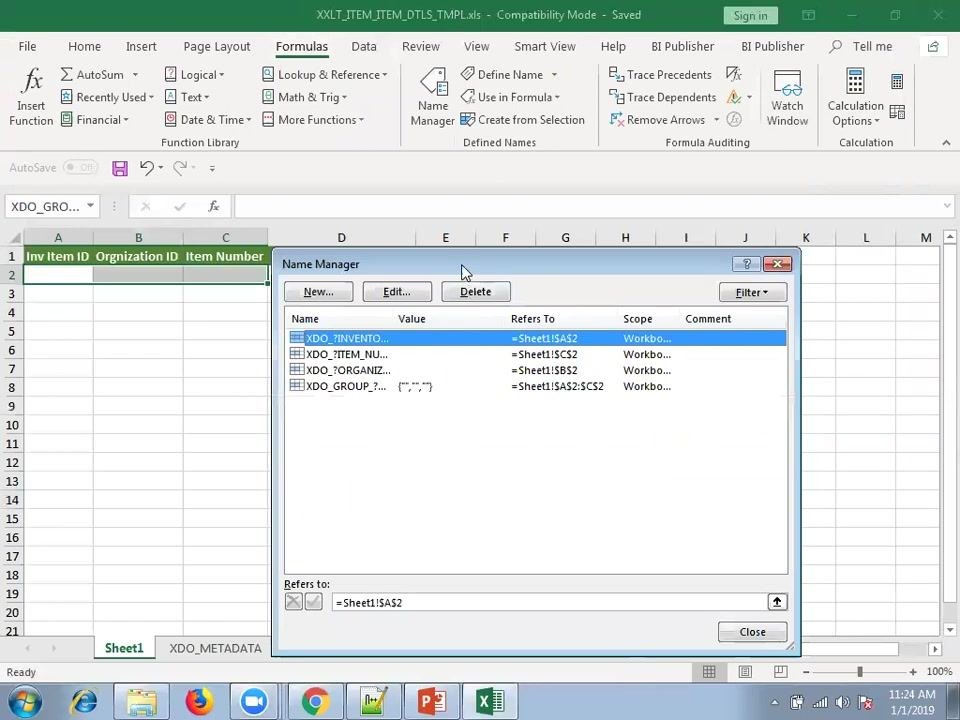Open the Windows Start menu

(x=25, y=702)
